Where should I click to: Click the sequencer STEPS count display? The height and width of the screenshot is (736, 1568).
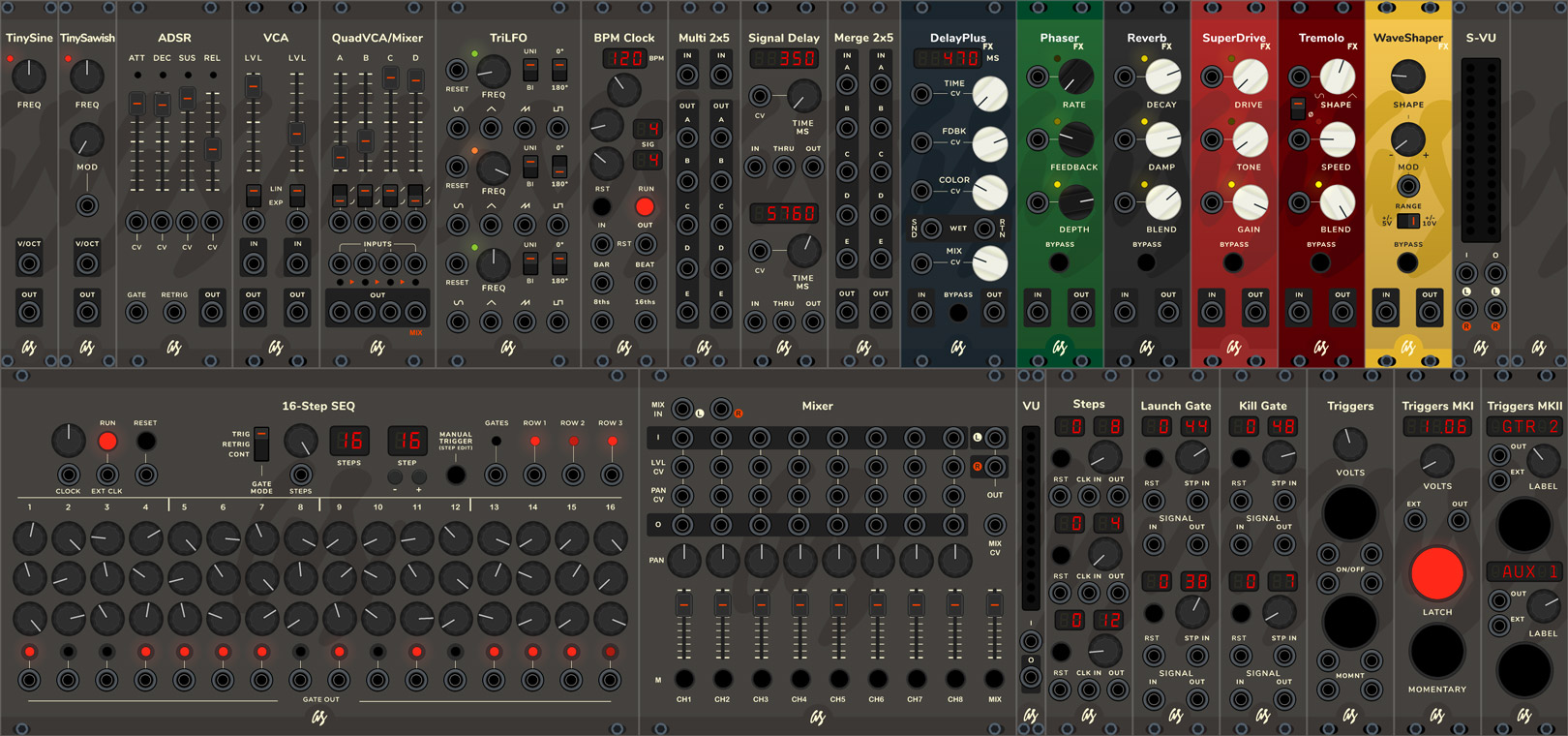pos(349,441)
